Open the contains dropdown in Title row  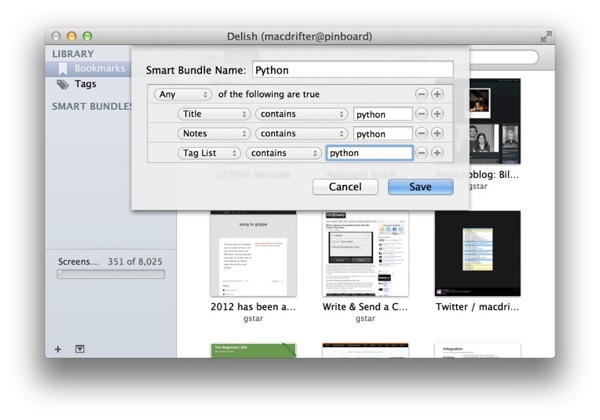[x=301, y=114]
